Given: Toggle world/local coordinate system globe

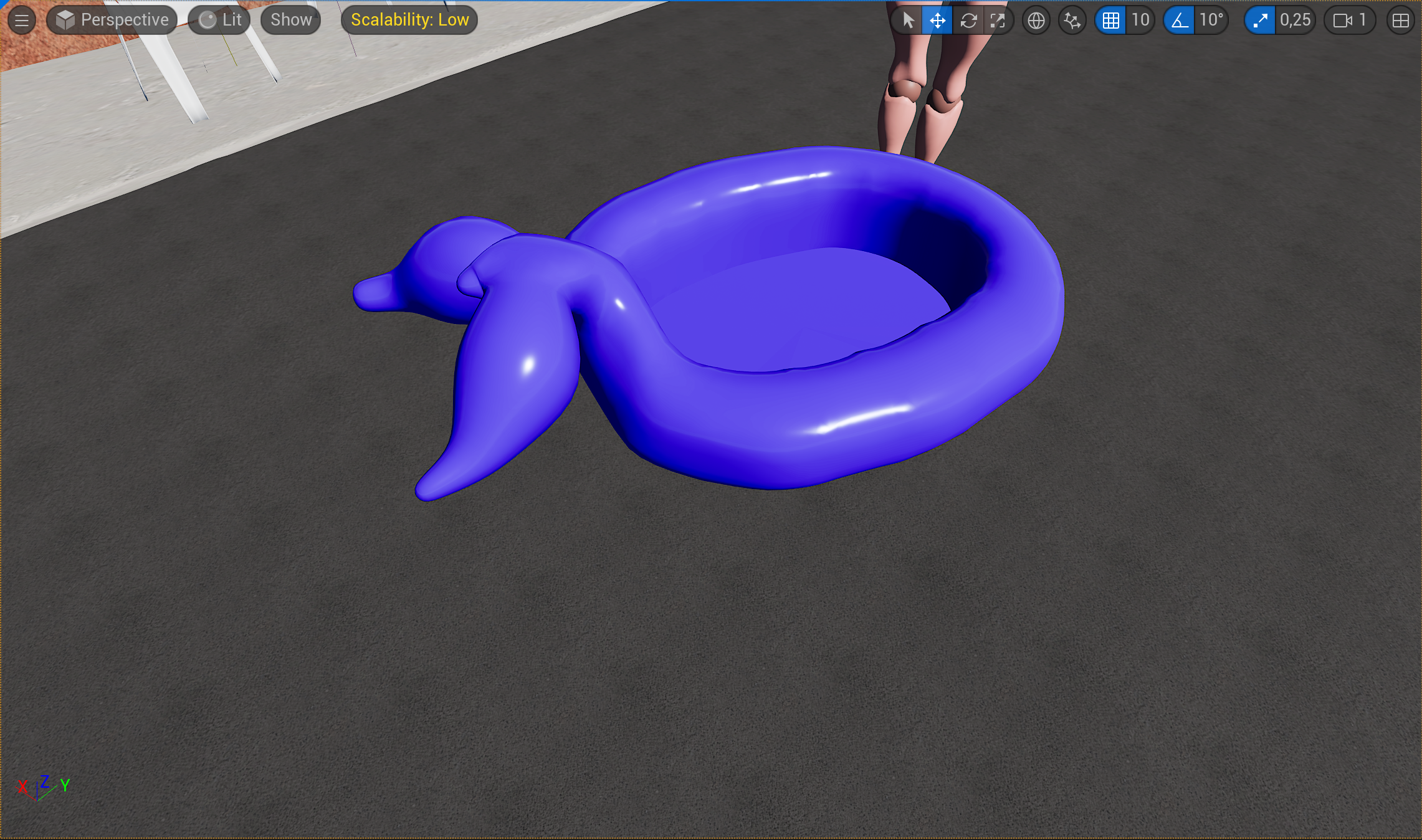Looking at the screenshot, I should pyautogui.click(x=1036, y=21).
